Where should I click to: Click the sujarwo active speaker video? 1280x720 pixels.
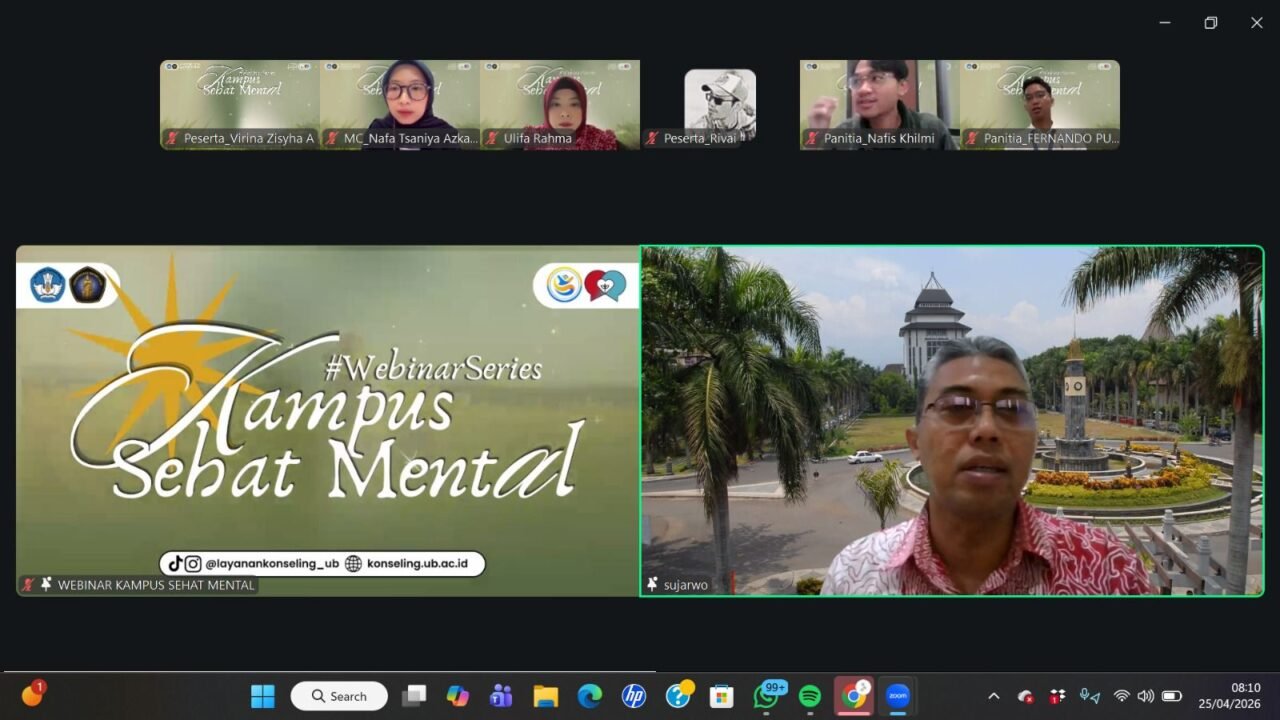pyautogui.click(x=951, y=421)
